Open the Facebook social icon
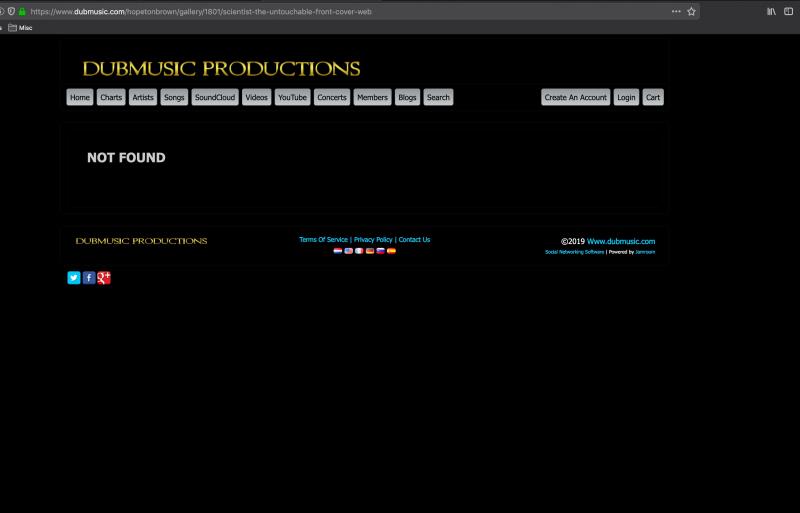800x513 pixels. (x=89, y=277)
